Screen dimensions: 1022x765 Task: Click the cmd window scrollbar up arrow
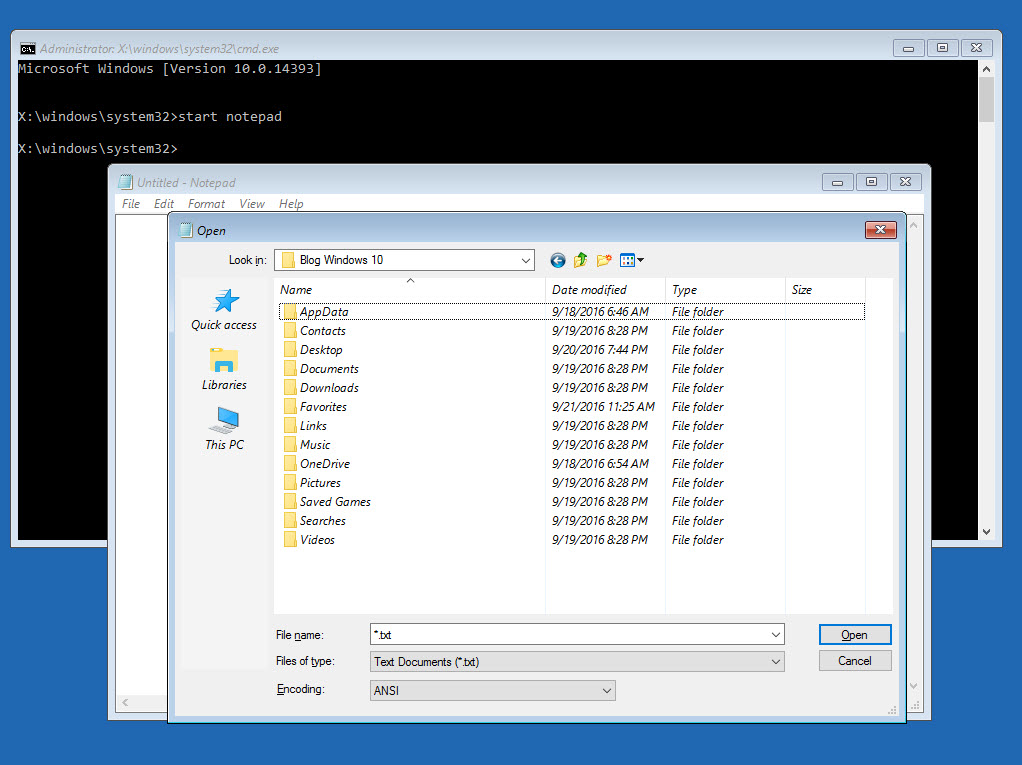tap(986, 69)
